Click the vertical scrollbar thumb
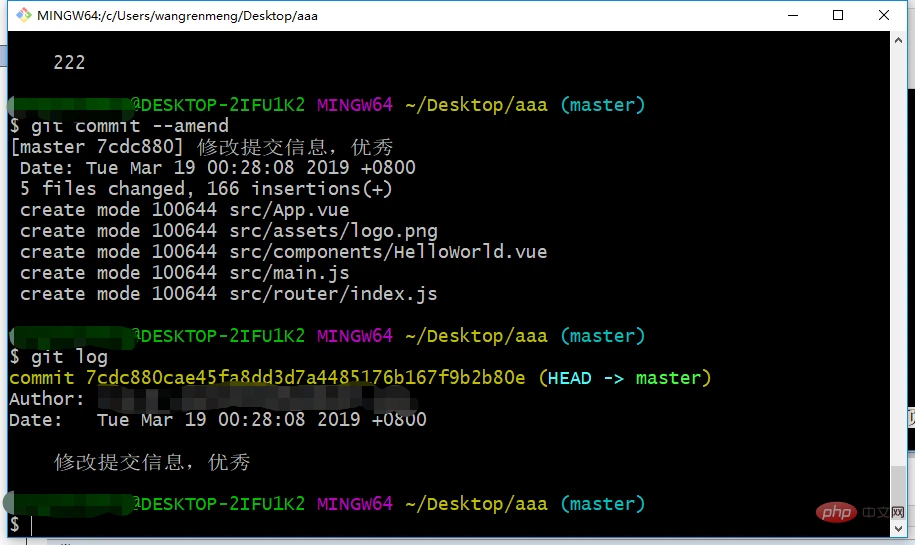The width and height of the screenshot is (915, 545). pyautogui.click(x=899, y=493)
